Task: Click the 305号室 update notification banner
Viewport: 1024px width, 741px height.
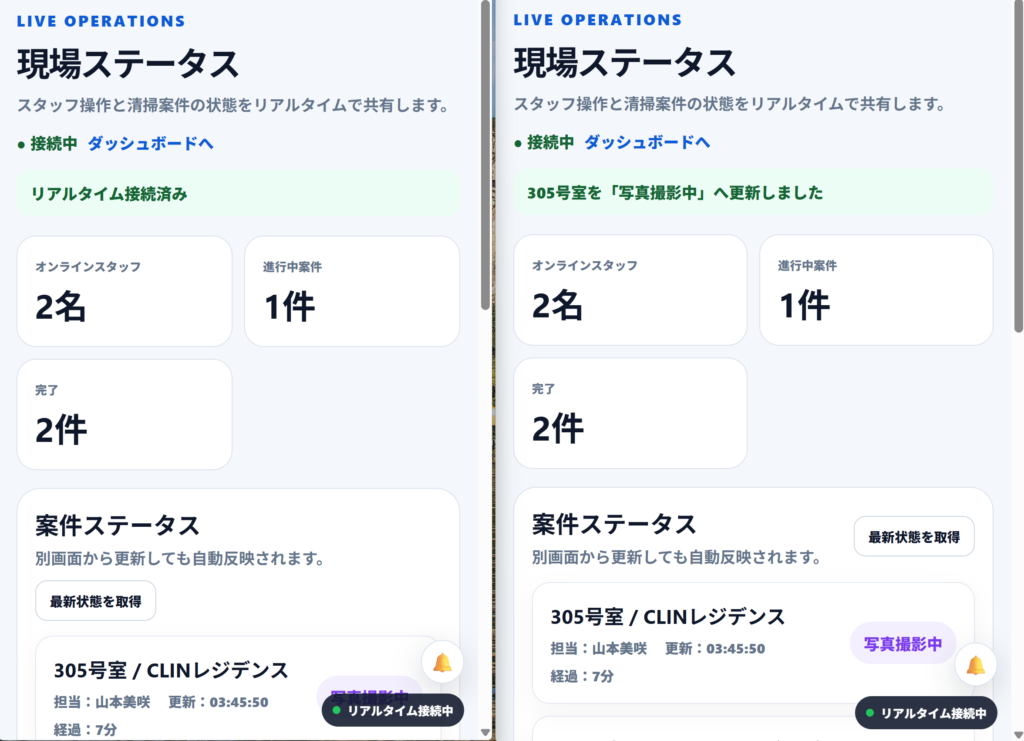Action: coord(753,193)
